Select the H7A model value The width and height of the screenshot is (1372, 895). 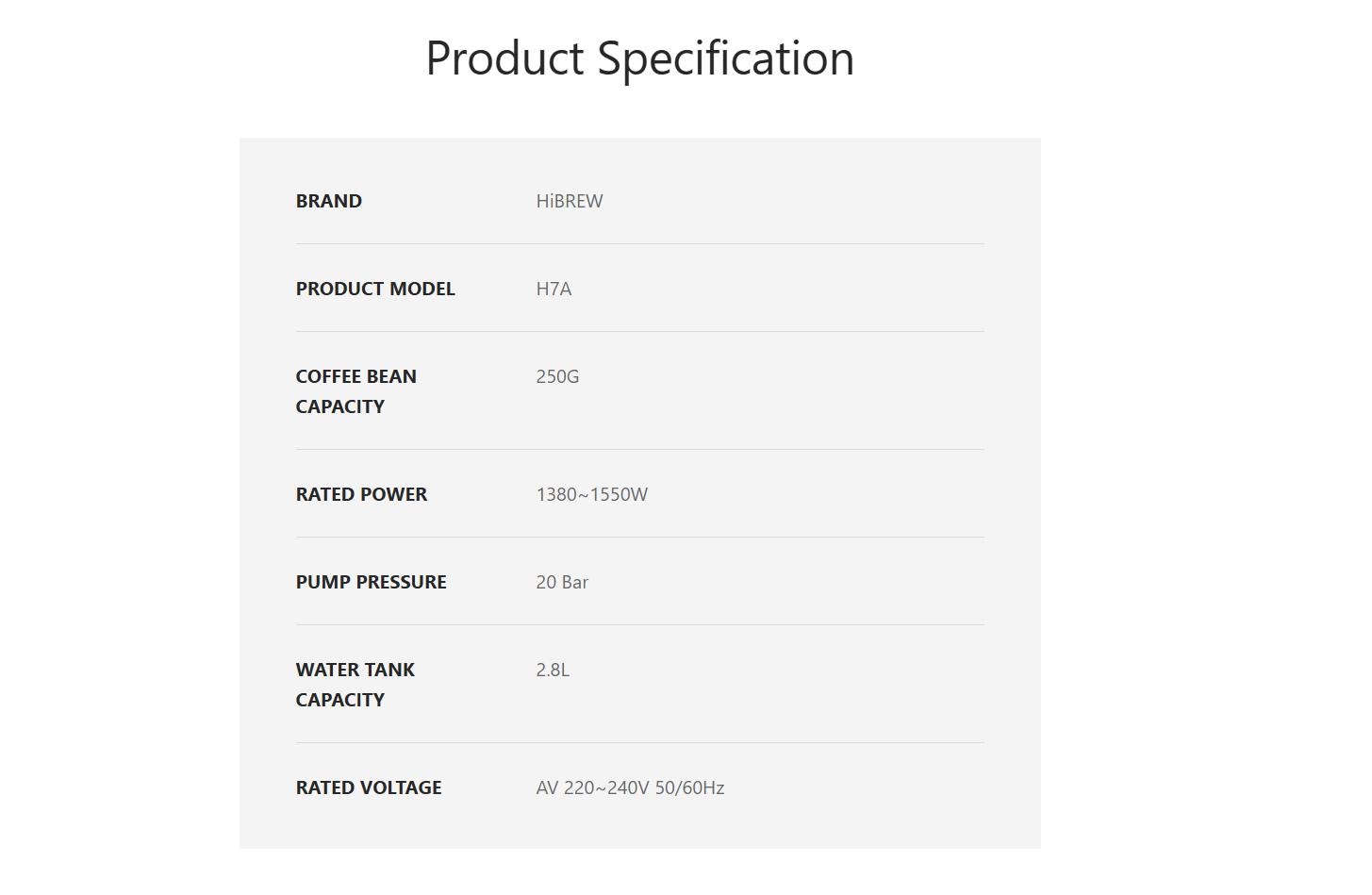(554, 289)
